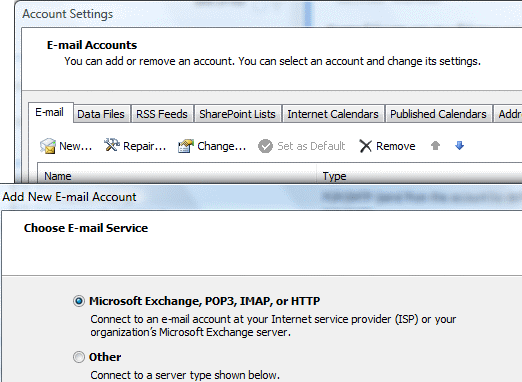Click the Change... button label
The height and width of the screenshot is (382, 522).
point(222,146)
